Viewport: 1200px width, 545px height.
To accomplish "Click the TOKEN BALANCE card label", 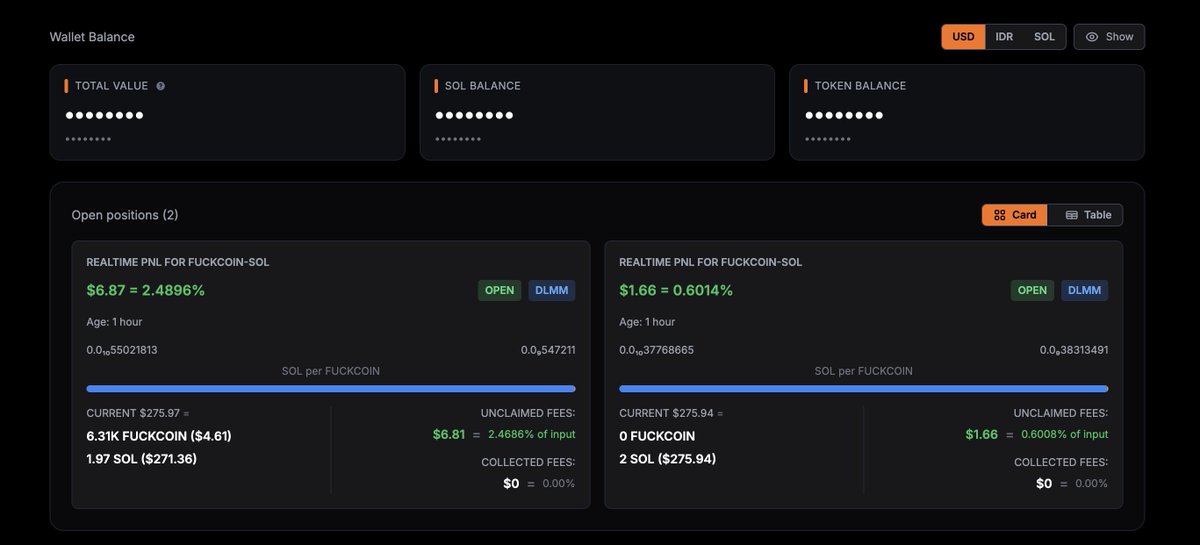I will 860,86.
